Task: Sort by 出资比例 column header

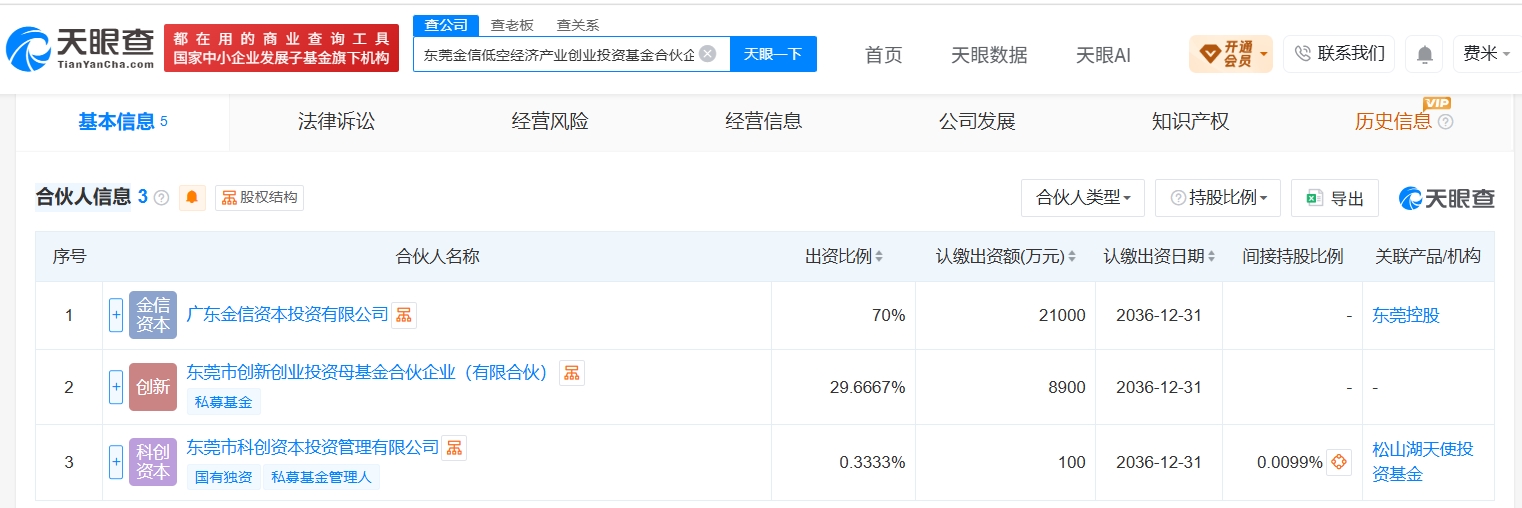Action: click(x=844, y=256)
